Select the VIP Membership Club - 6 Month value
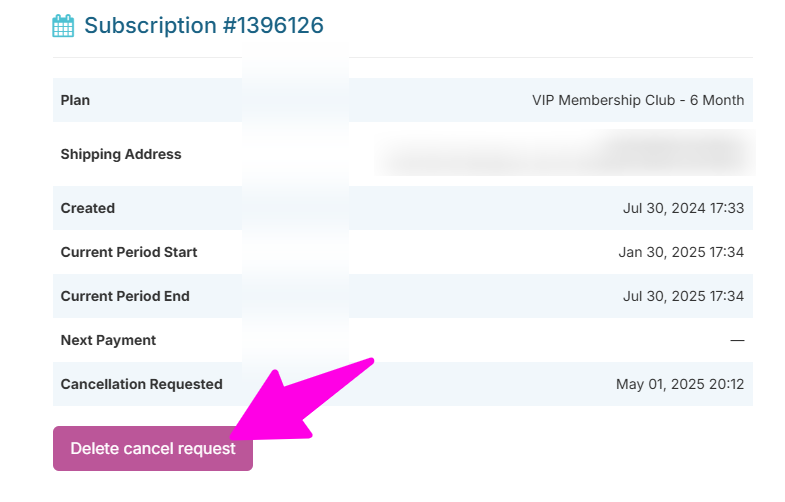This screenshot has height=502, width=785. pyautogui.click(x=638, y=100)
